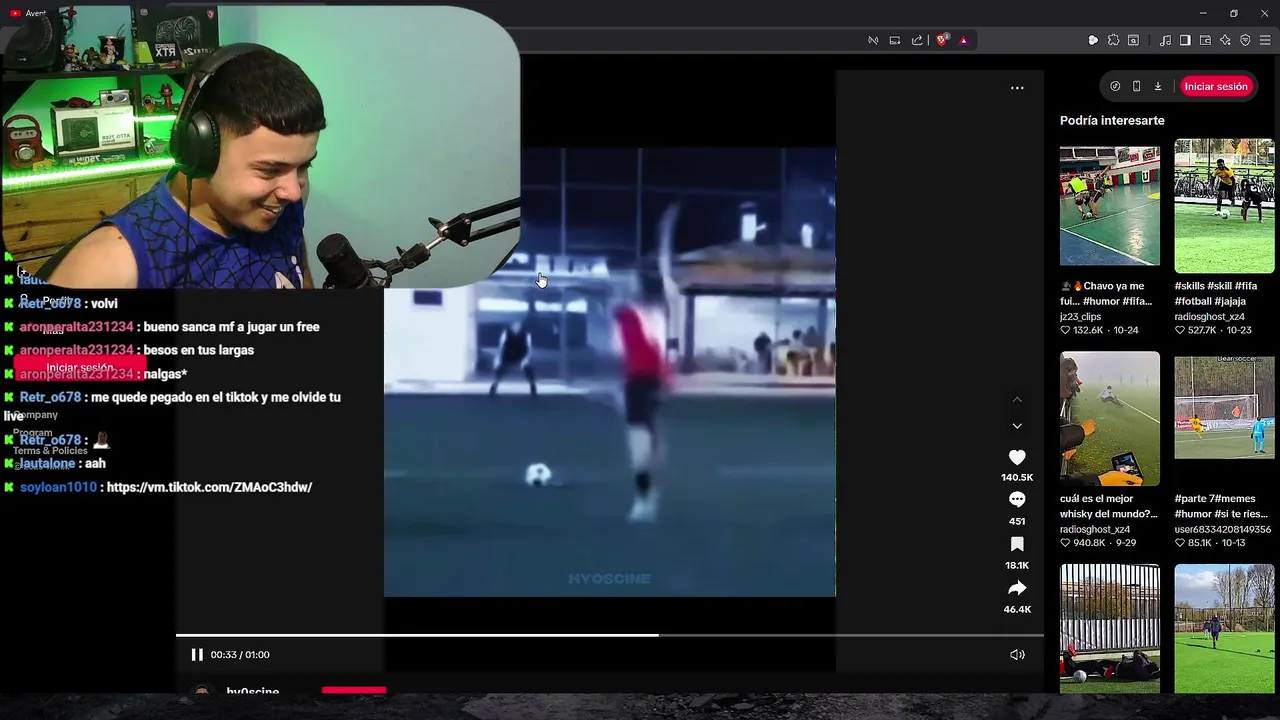Open the vm.tiktok.com link in chat

209,487
